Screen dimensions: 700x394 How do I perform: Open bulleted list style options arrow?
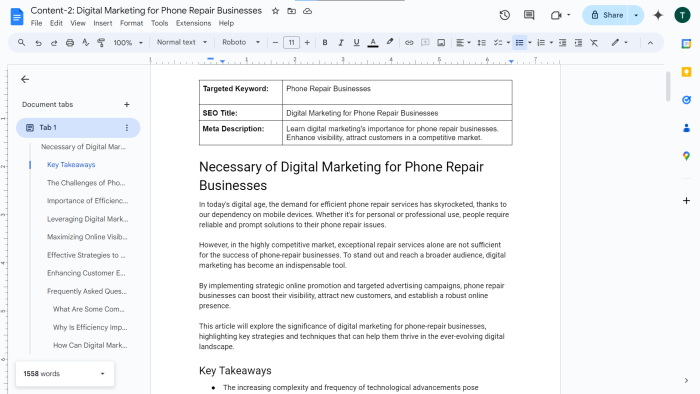click(530, 43)
